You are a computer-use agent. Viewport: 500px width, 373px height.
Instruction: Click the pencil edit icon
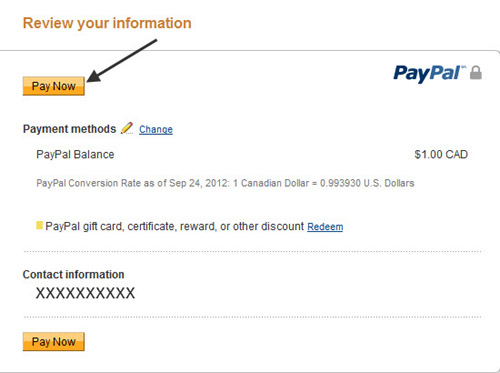[x=127, y=128]
